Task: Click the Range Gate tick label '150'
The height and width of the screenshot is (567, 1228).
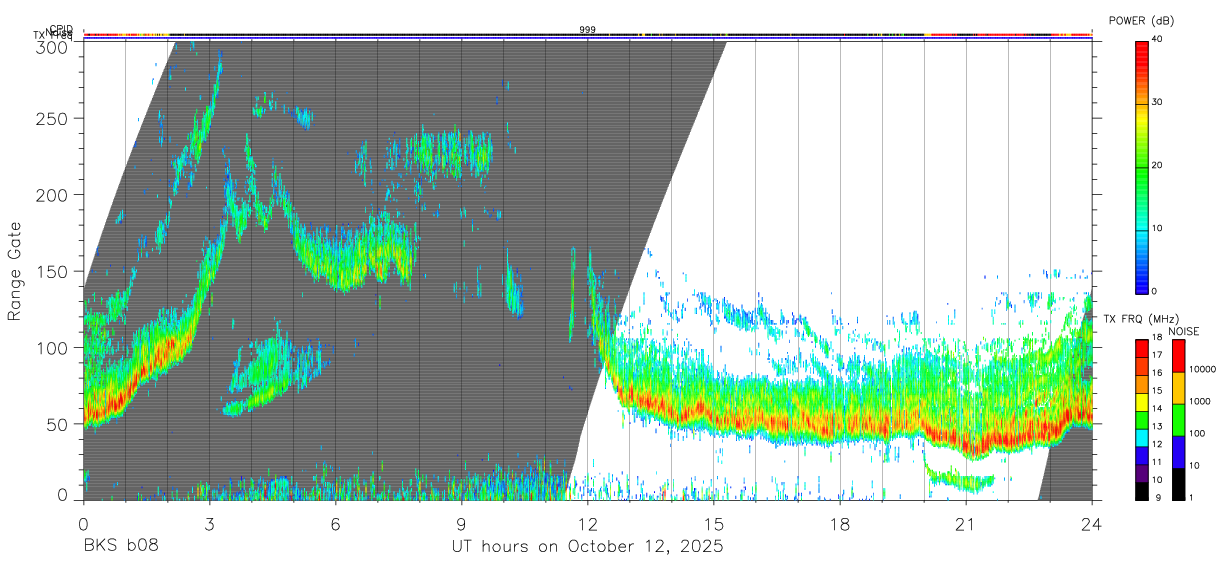Action: tap(53, 271)
